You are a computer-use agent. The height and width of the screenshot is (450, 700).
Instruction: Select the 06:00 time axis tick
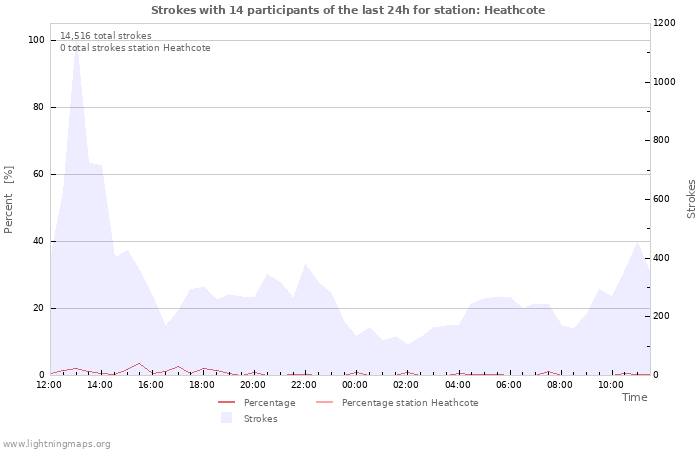click(x=508, y=385)
